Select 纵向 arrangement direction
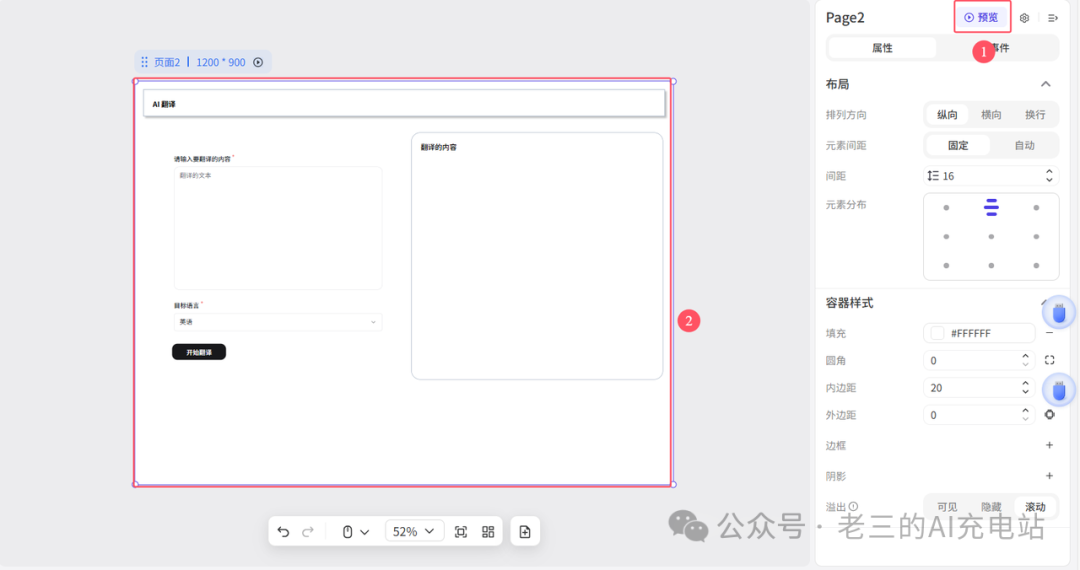Image resolution: width=1080 pixels, height=570 pixels. click(x=947, y=114)
